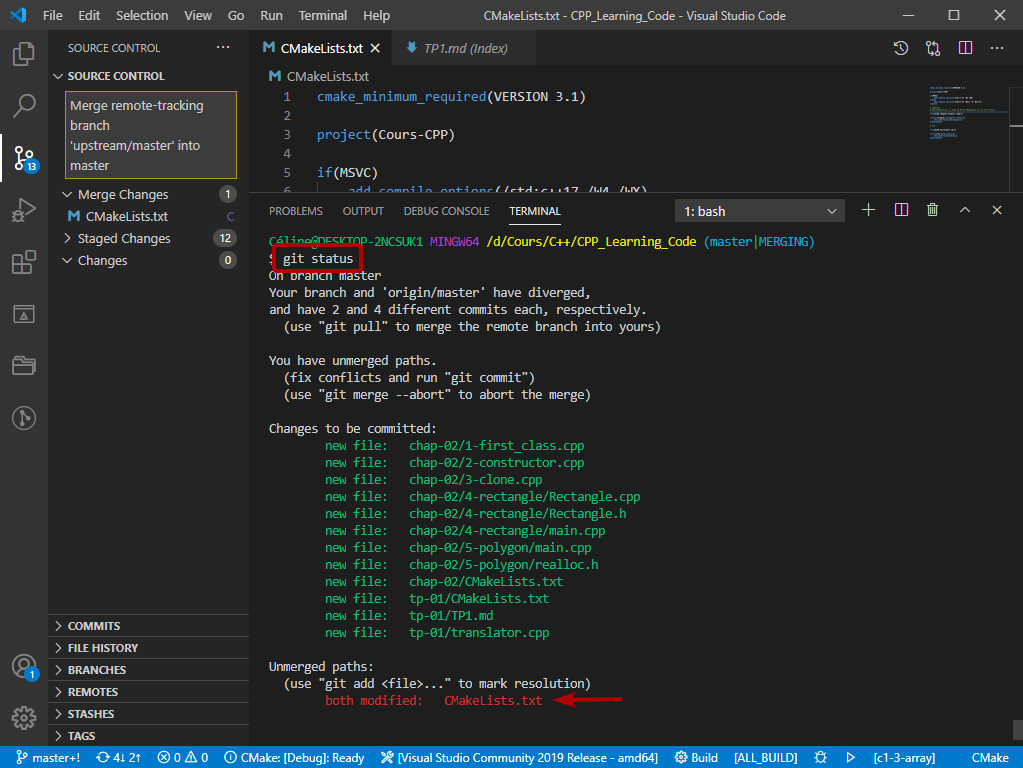
Task: Open editor more actions ellipsis
Action: [997, 48]
